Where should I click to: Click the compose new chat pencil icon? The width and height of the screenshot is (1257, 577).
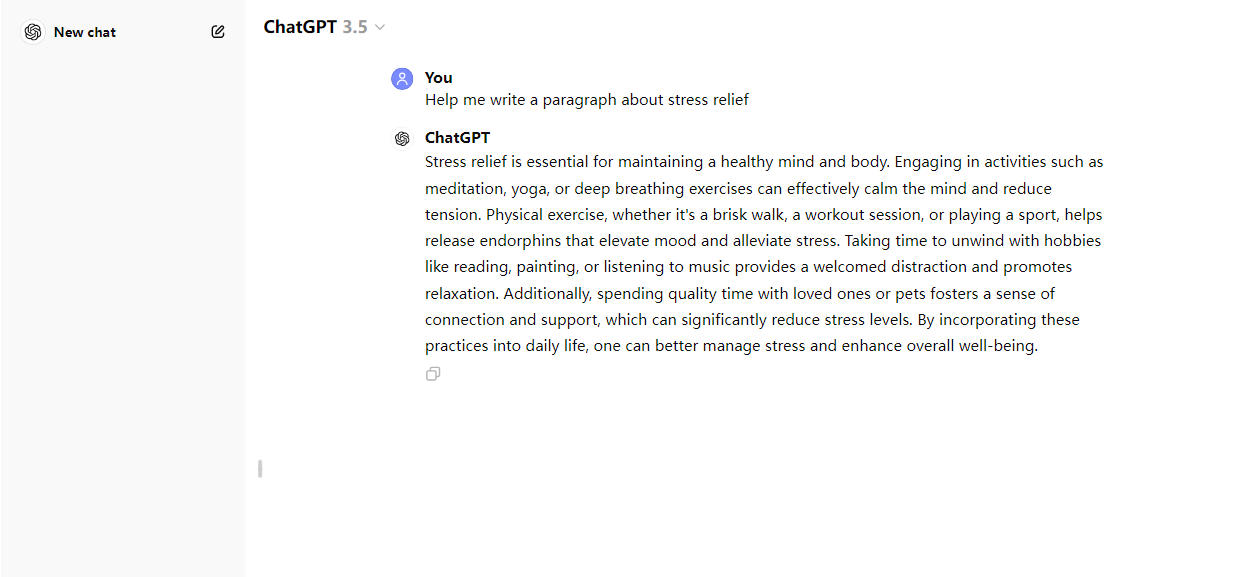(218, 32)
